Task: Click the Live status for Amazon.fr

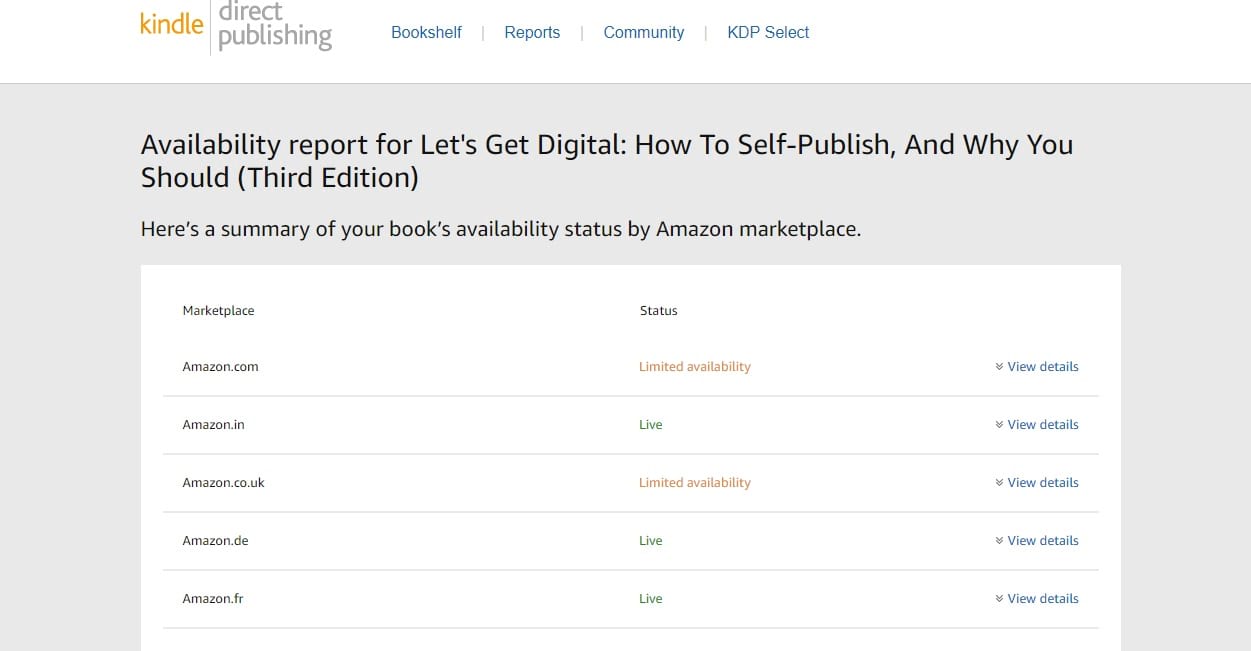Action: tap(651, 599)
